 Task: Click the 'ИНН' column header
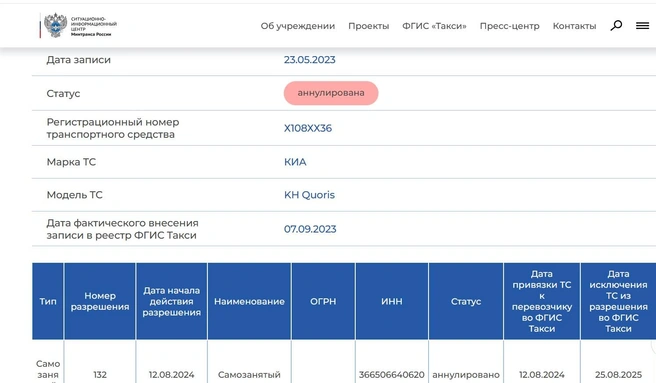(x=392, y=301)
